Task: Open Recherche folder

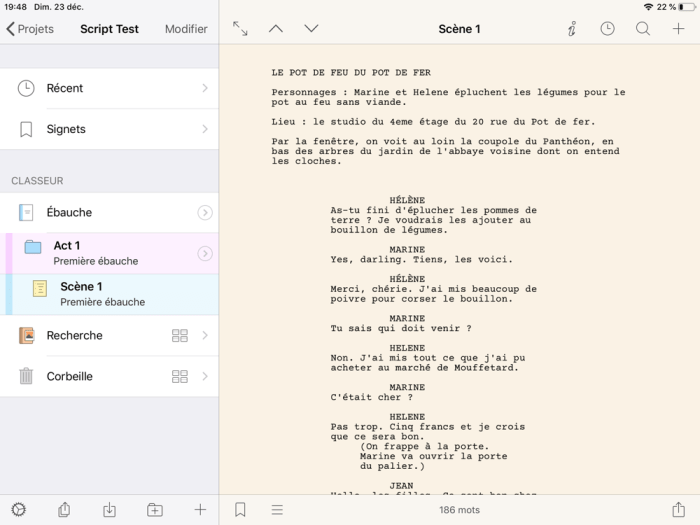Action: point(109,335)
